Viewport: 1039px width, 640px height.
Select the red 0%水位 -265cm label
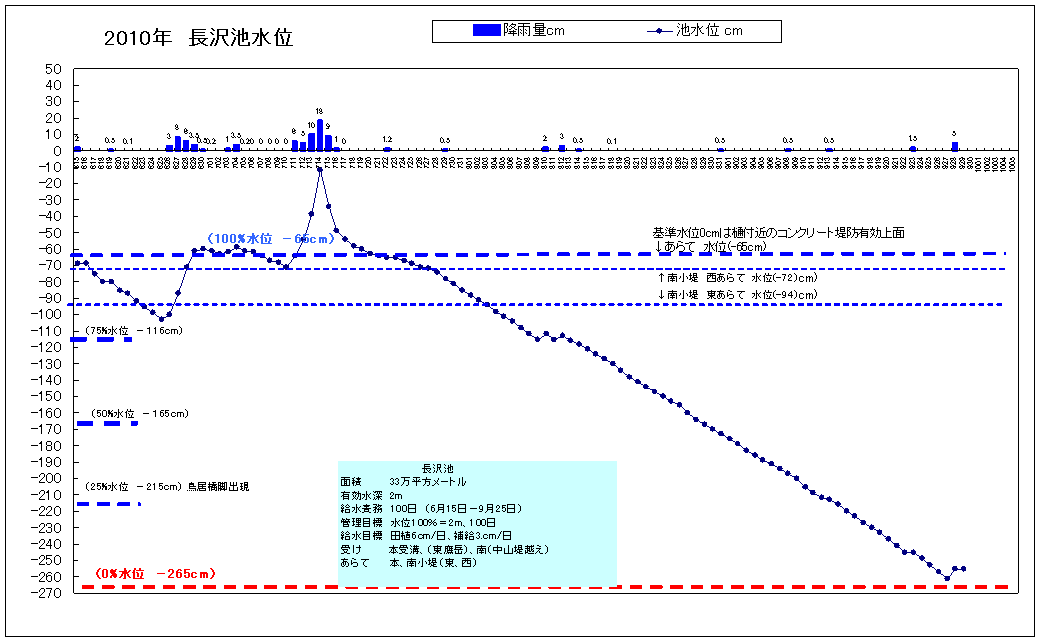[155, 574]
